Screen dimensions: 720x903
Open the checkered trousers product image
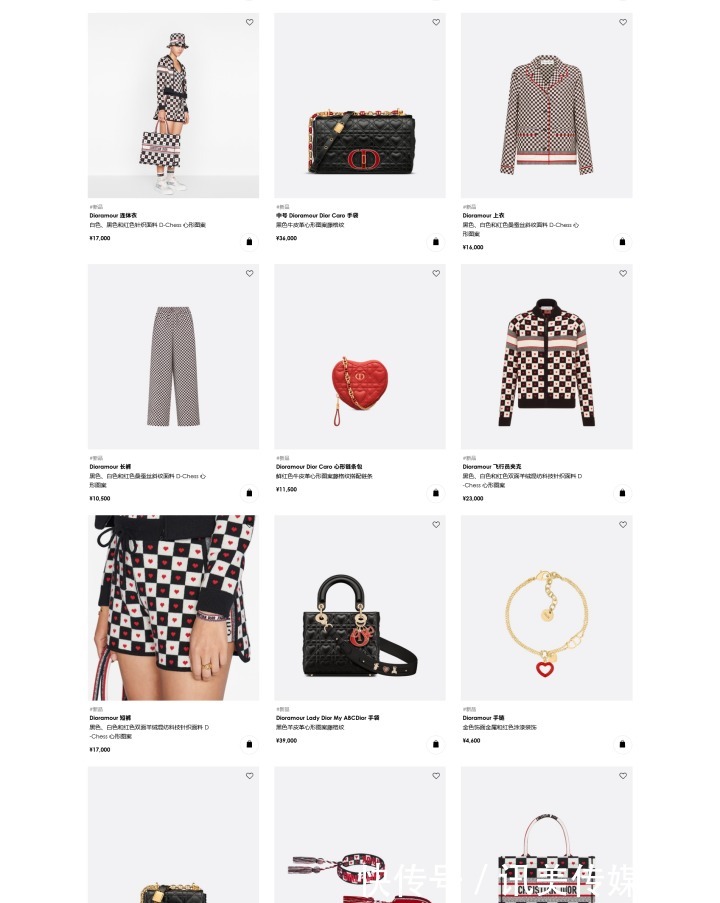[173, 356]
